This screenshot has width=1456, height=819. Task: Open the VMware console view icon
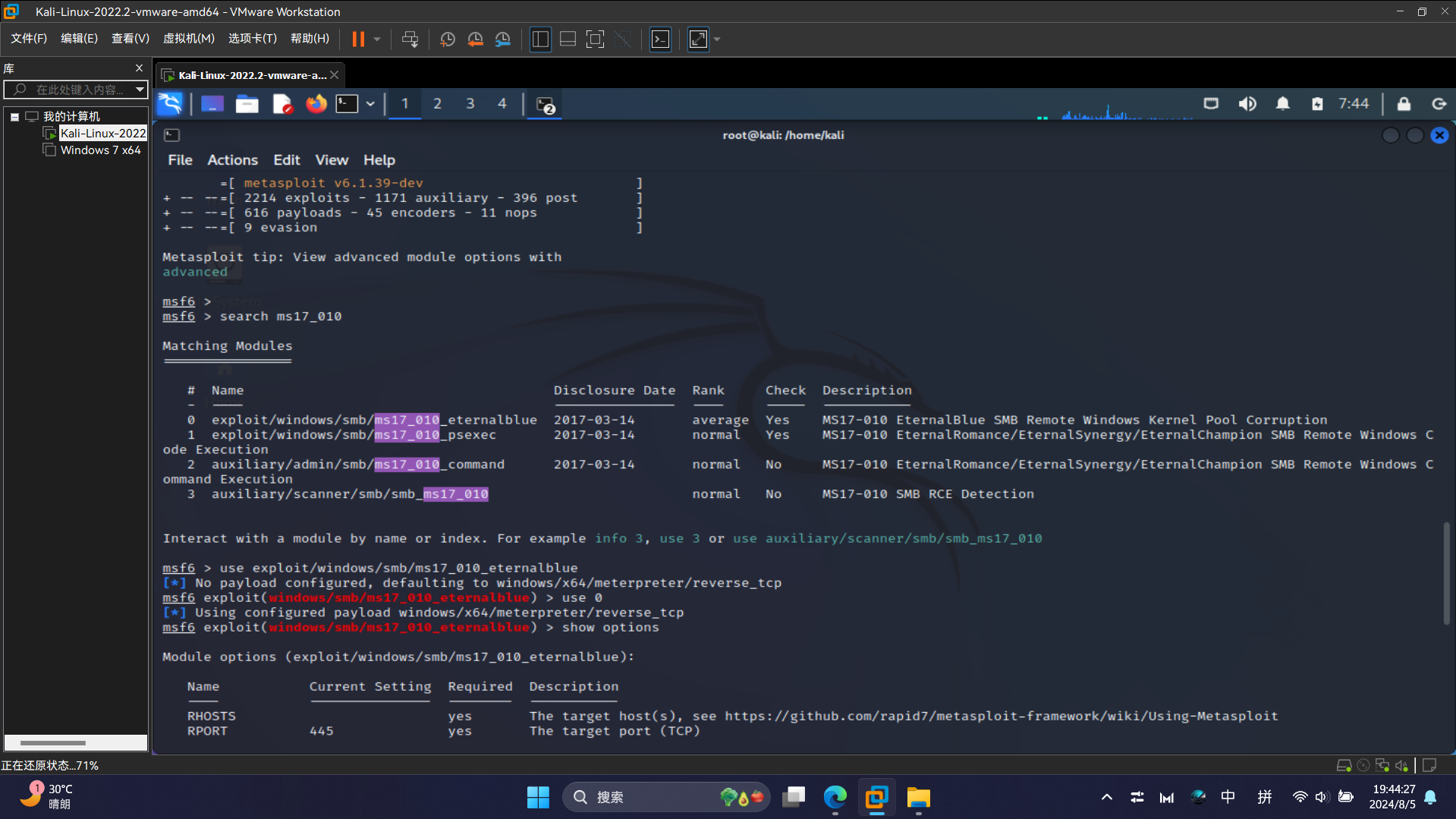point(661,39)
